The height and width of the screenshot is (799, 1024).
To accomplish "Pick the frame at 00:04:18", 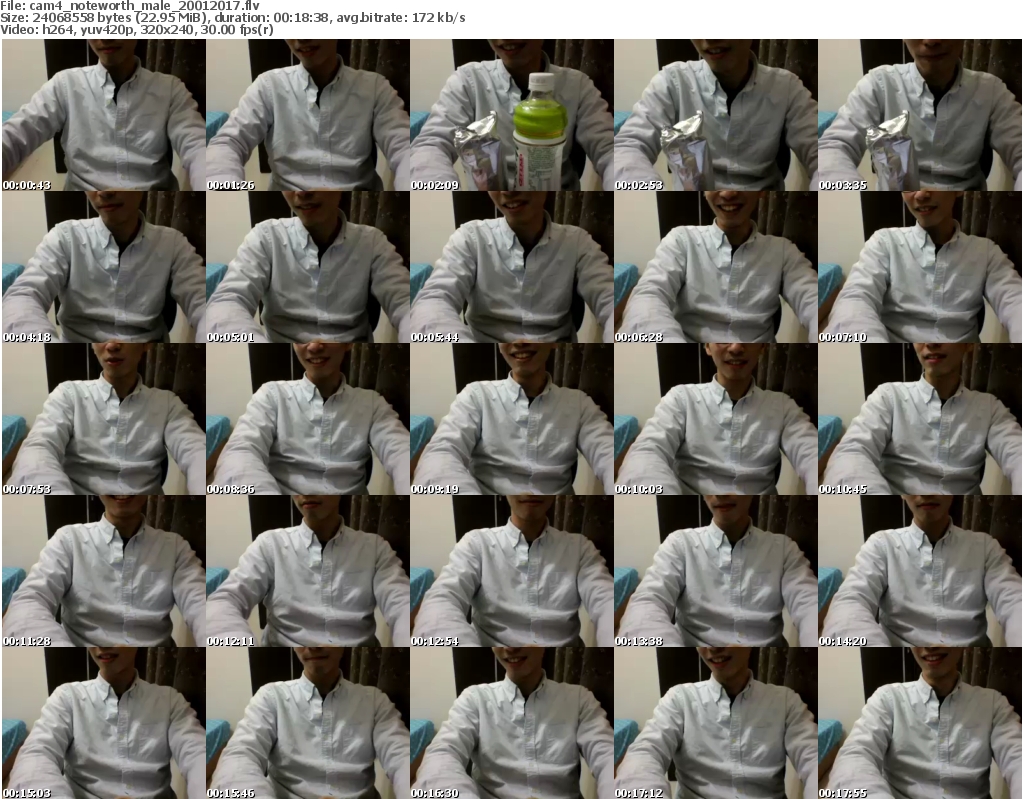I will (x=104, y=267).
